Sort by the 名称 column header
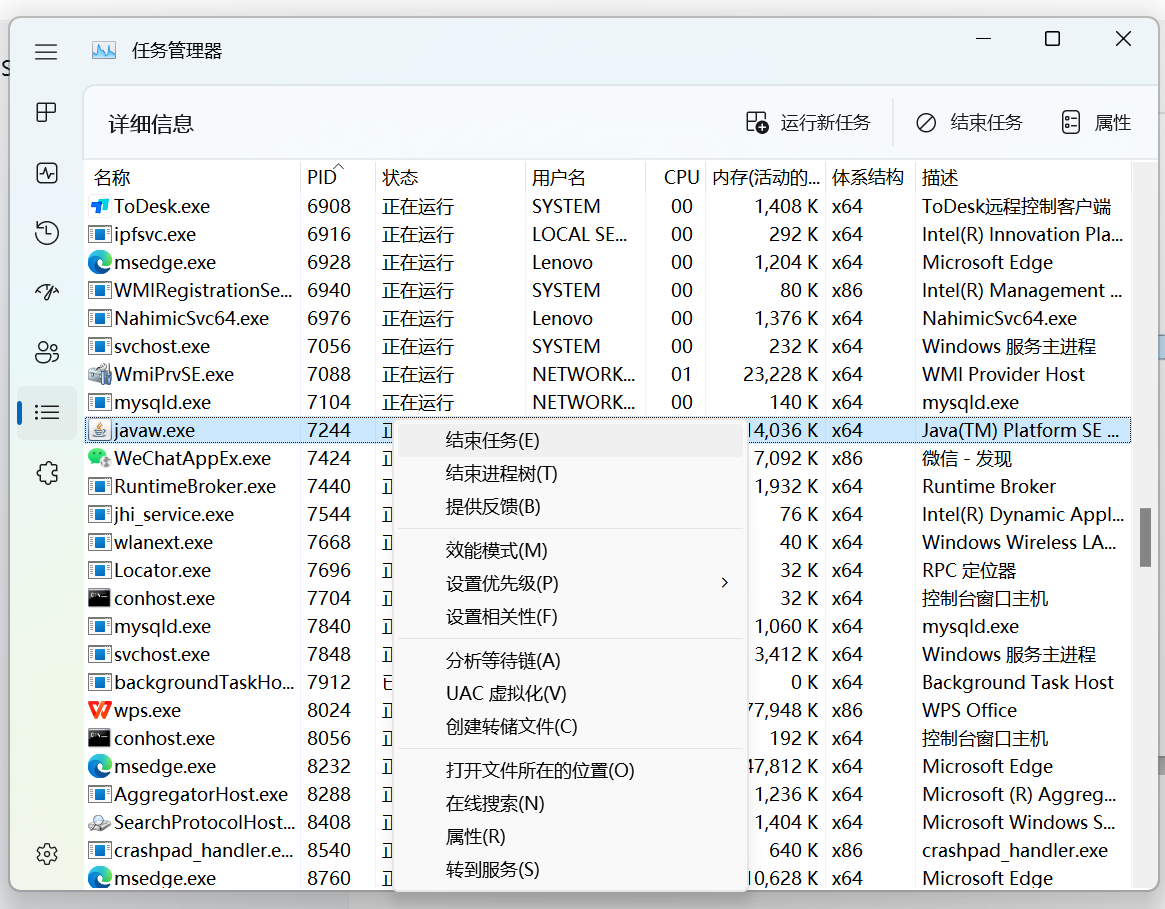The height and width of the screenshot is (909, 1165). pos(193,178)
